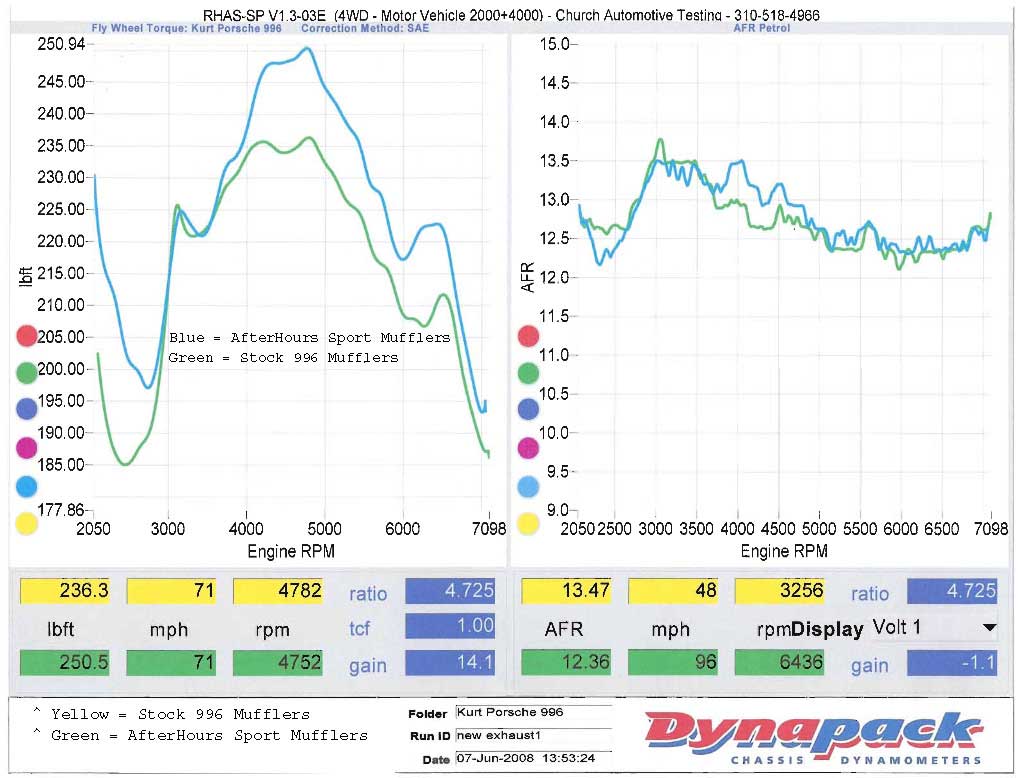Screen dimensions: 1023x778
Task: Click the Fly Wheel Torque graph title
Action: 186,28
